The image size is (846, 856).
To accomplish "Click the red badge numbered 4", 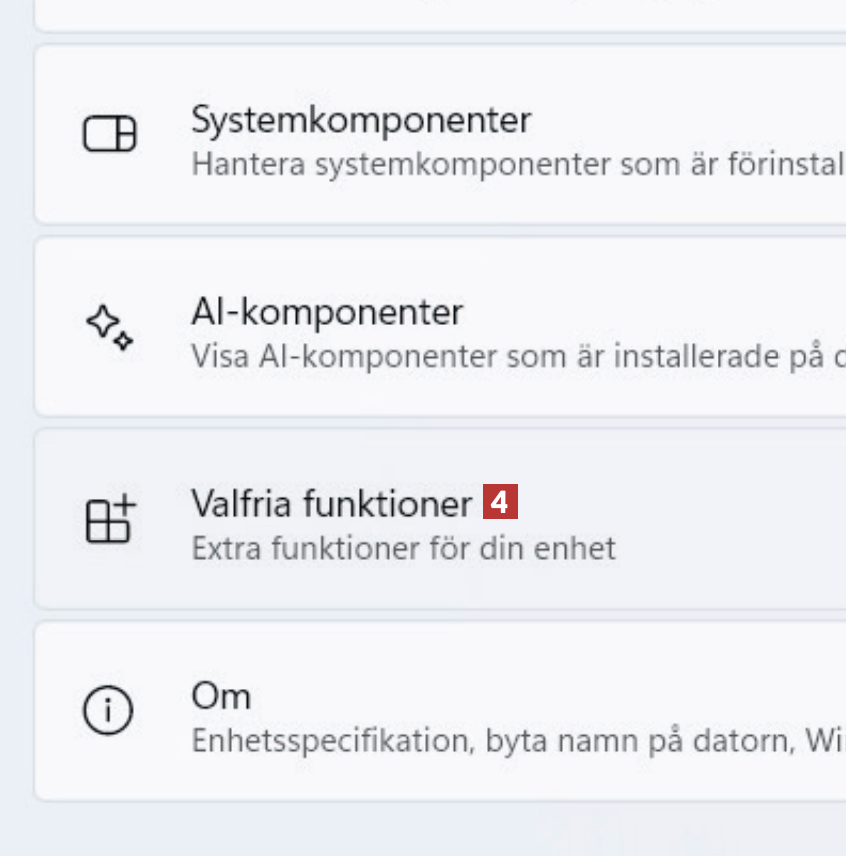I will [x=500, y=502].
